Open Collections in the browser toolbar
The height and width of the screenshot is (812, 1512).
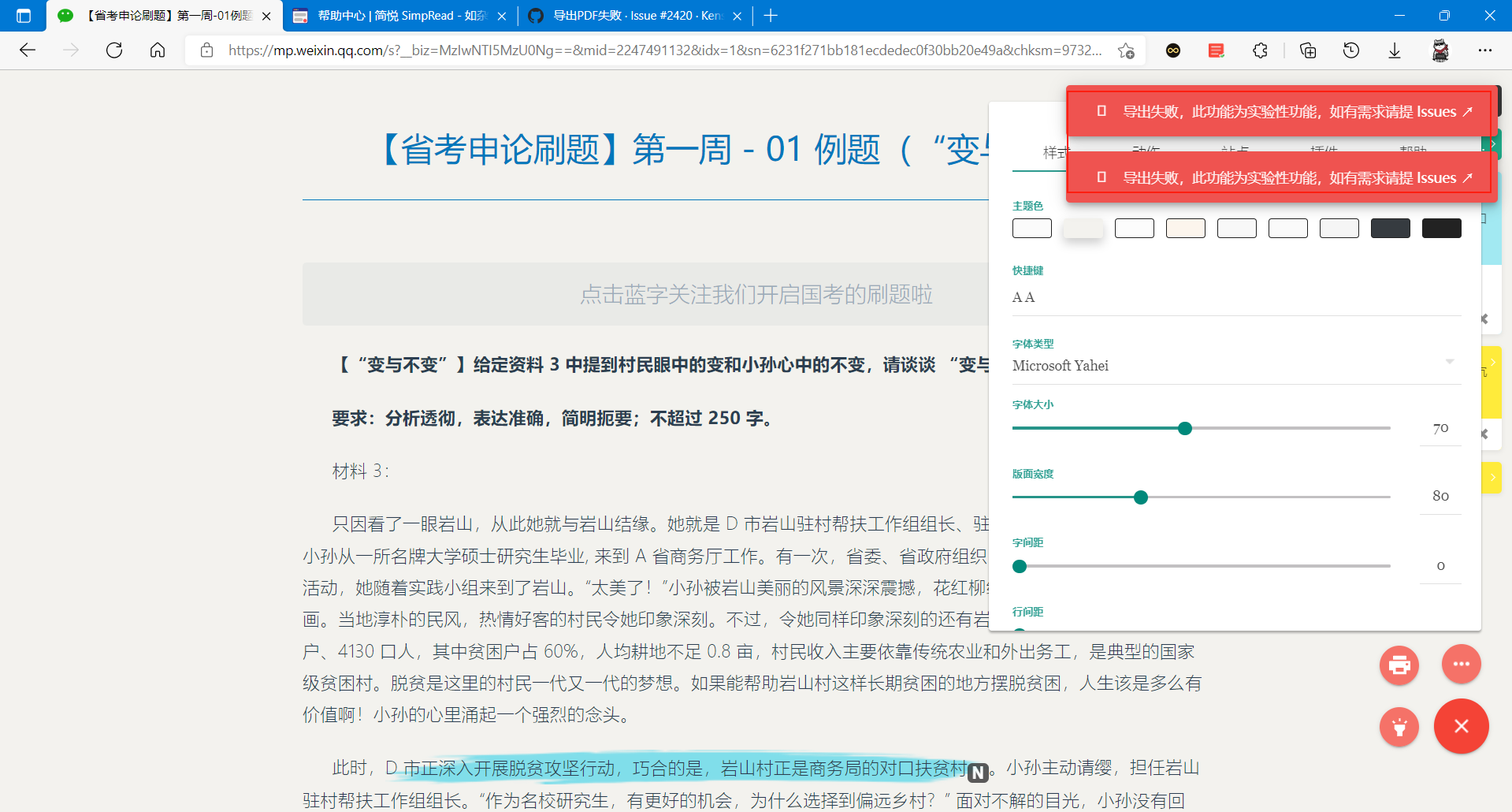1308,50
